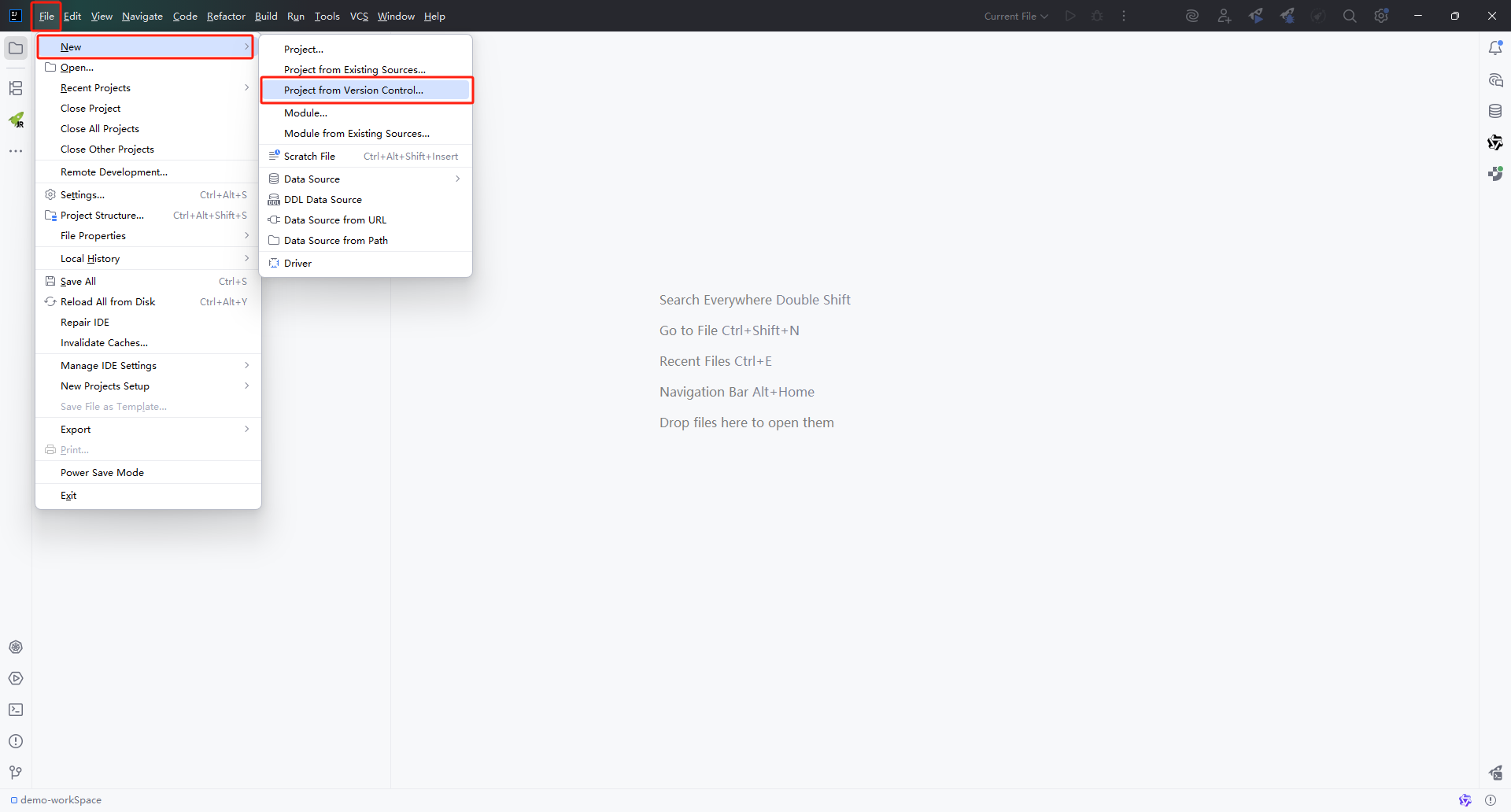Choose Project... in New submenu

[366, 50]
